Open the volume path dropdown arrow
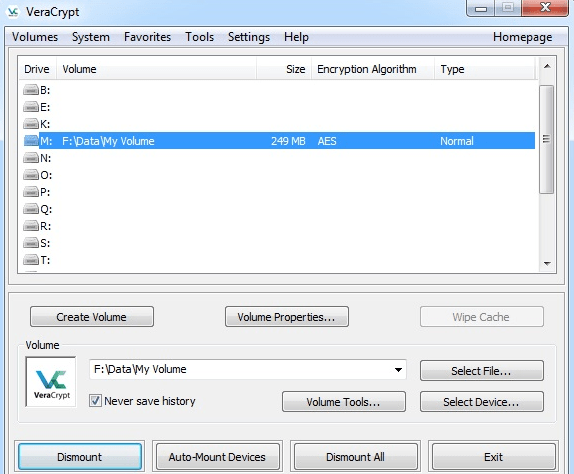The image size is (574, 474). click(398, 370)
